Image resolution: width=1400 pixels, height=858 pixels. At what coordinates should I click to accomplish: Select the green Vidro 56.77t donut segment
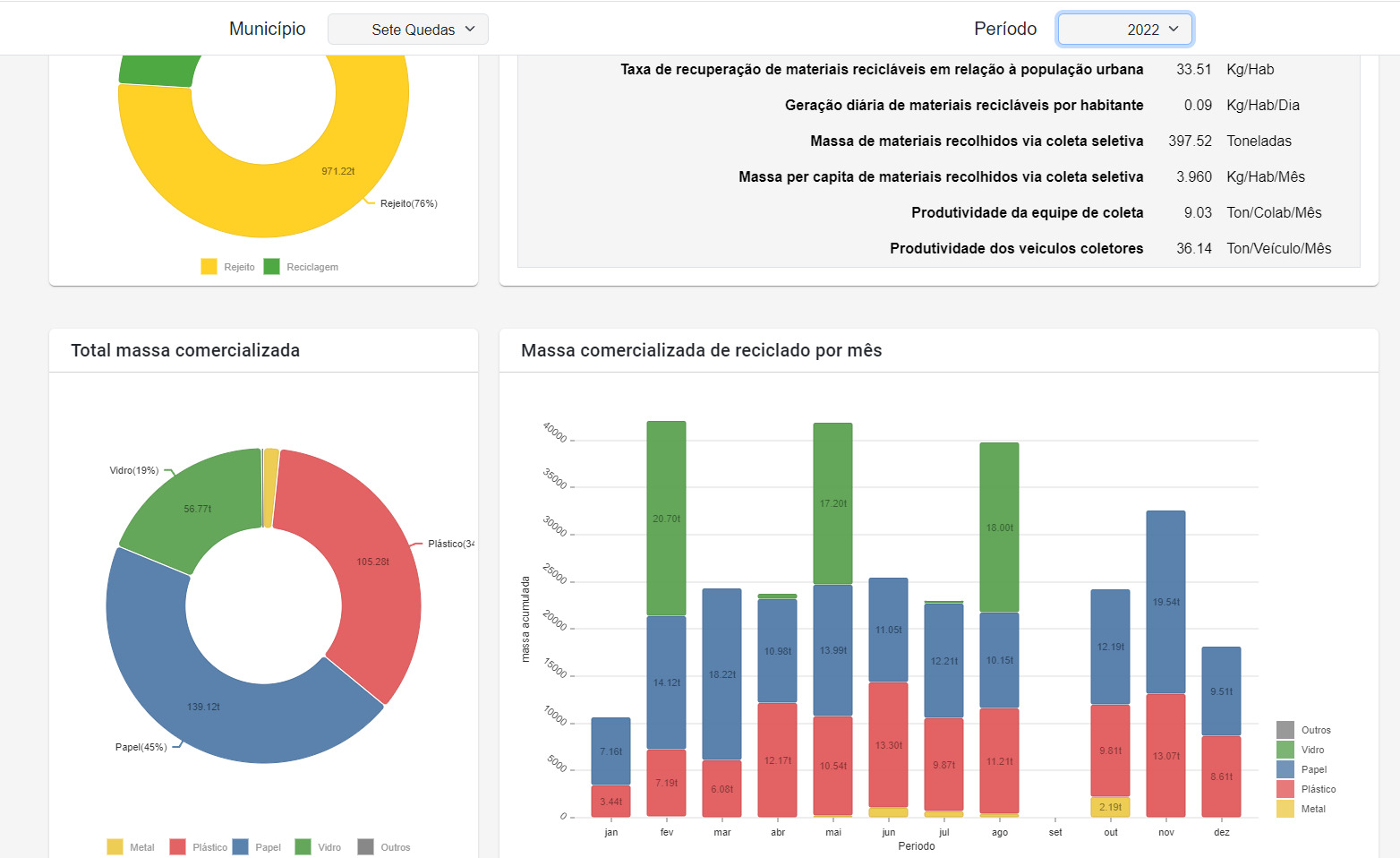click(198, 508)
